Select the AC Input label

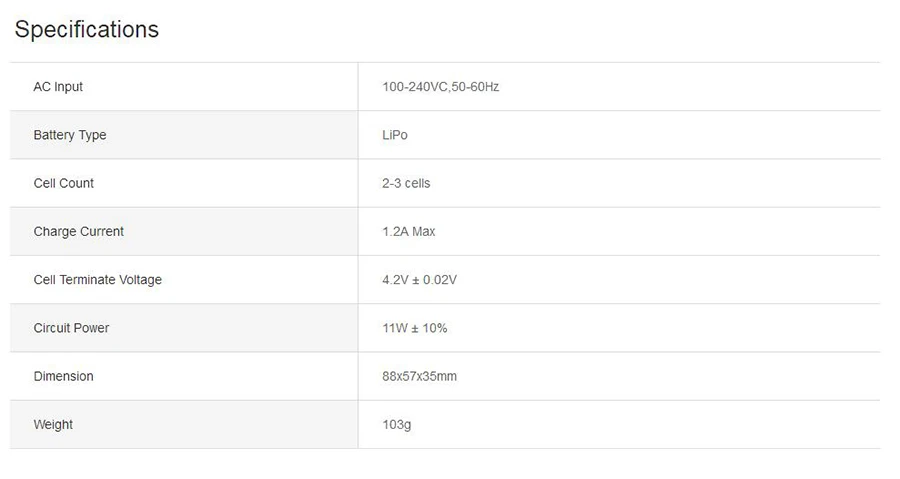[x=58, y=87]
